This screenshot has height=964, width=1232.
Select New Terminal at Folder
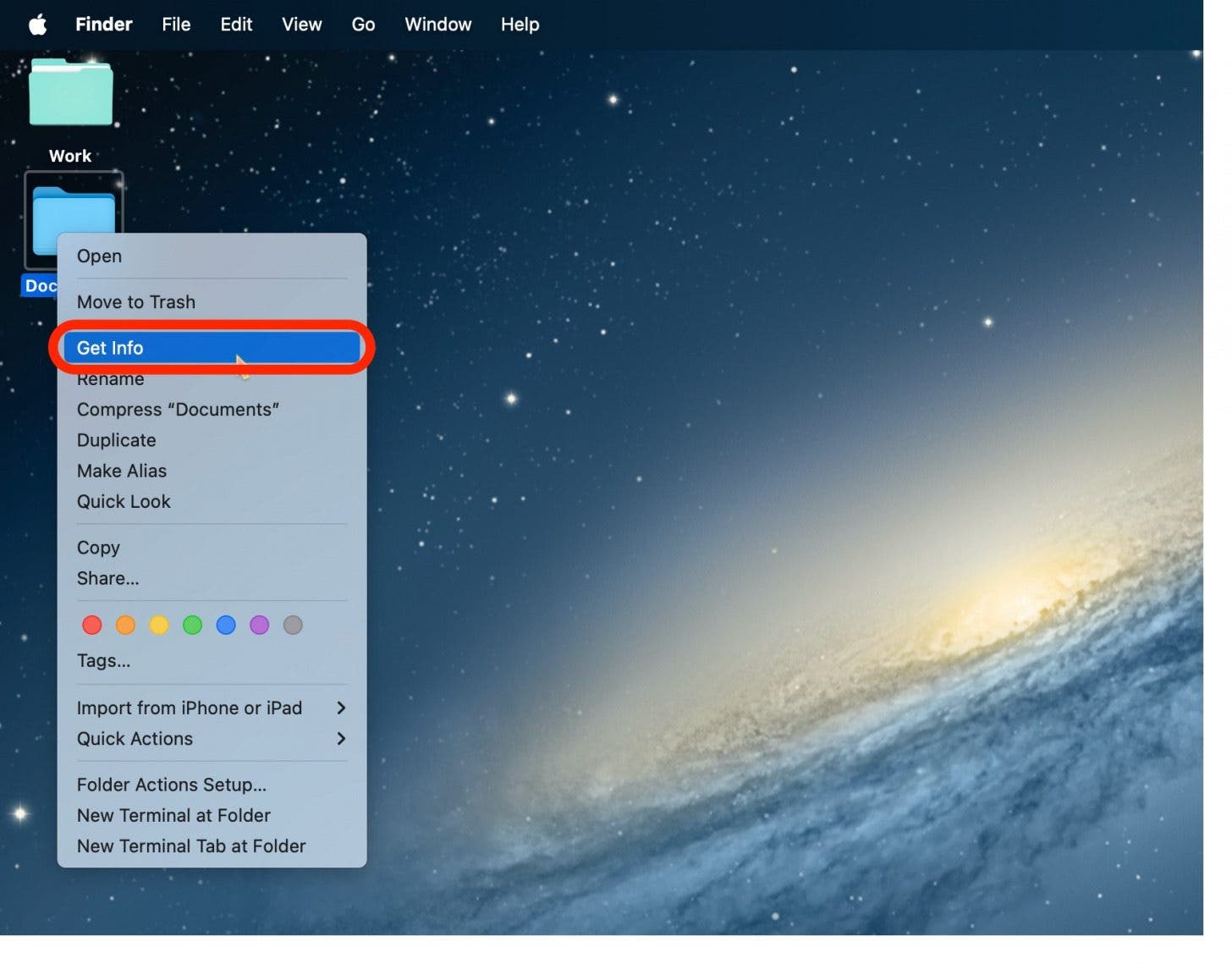(173, 815)
